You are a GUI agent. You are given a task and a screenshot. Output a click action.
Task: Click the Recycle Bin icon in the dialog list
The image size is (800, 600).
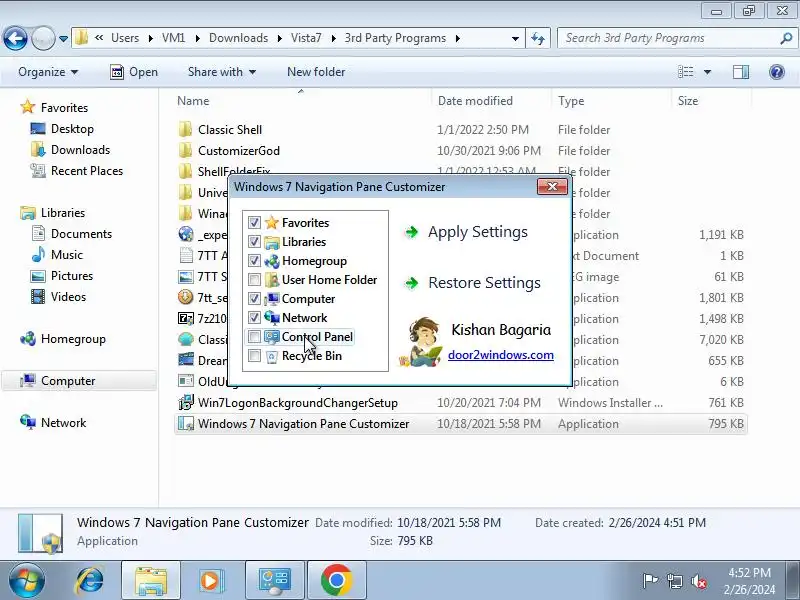click(x=272, y=356)
